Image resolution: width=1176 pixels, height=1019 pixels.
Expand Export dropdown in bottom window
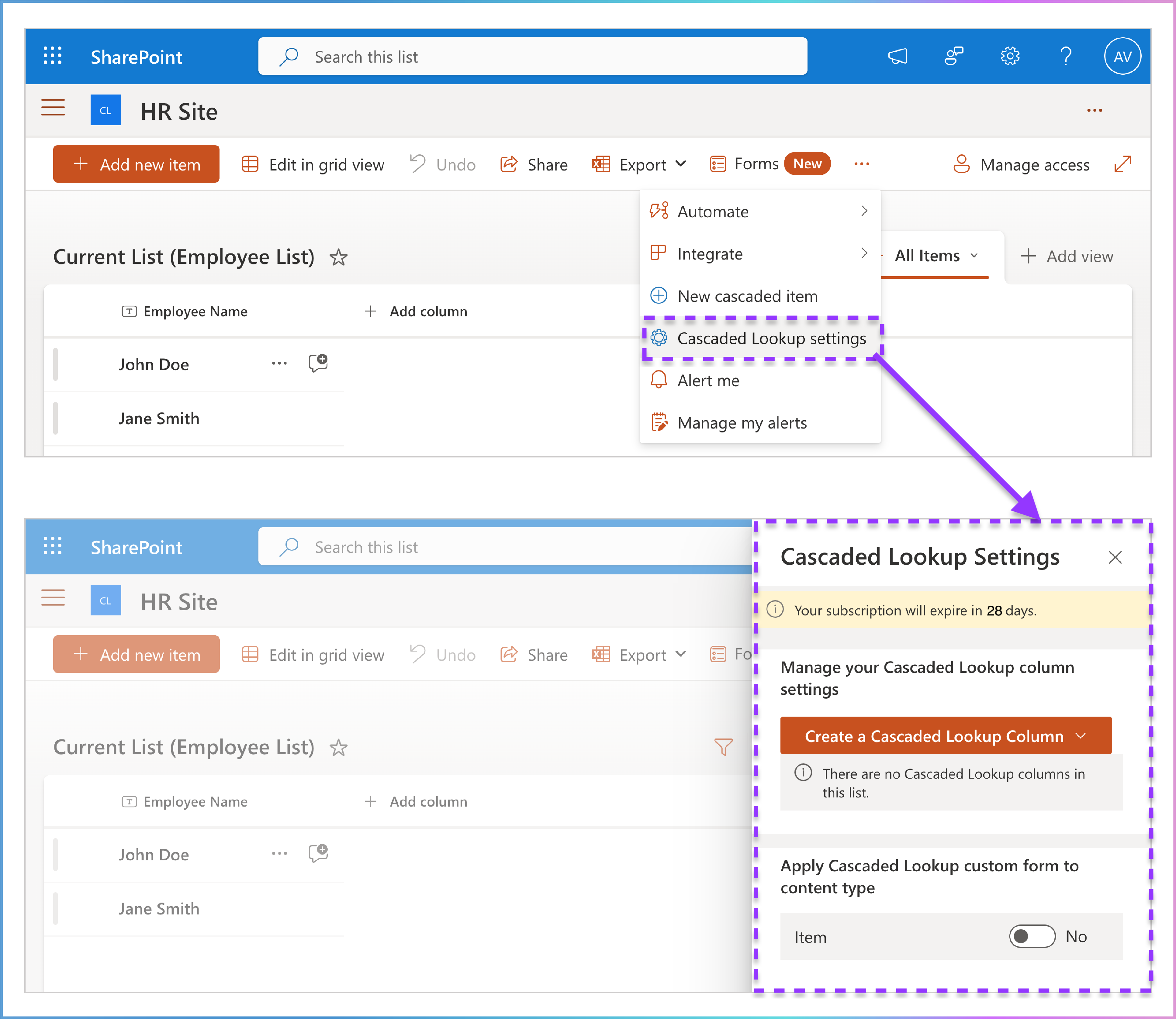[639, 655]
